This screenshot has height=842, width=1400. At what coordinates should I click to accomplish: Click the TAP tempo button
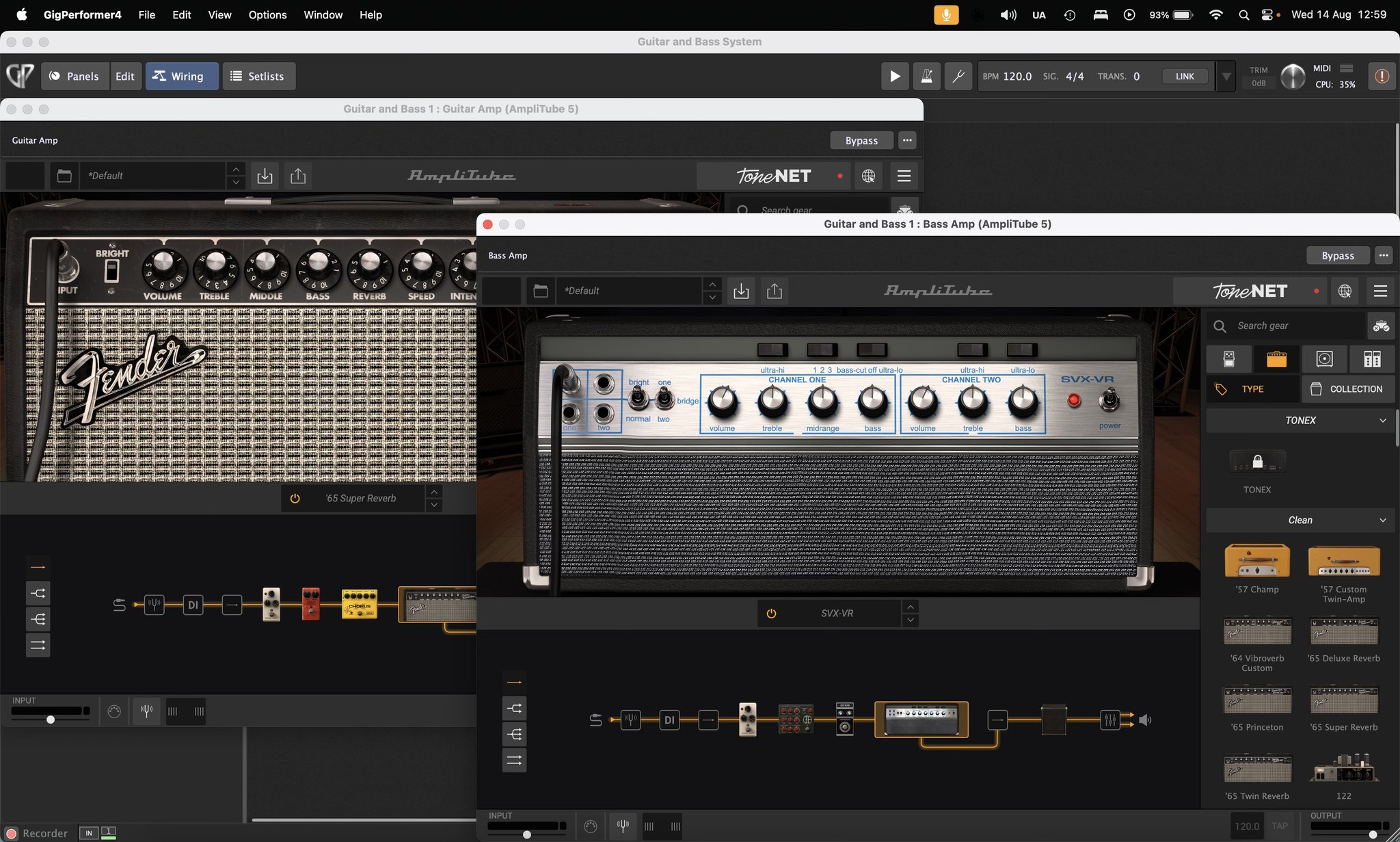tap(1280, 826)
